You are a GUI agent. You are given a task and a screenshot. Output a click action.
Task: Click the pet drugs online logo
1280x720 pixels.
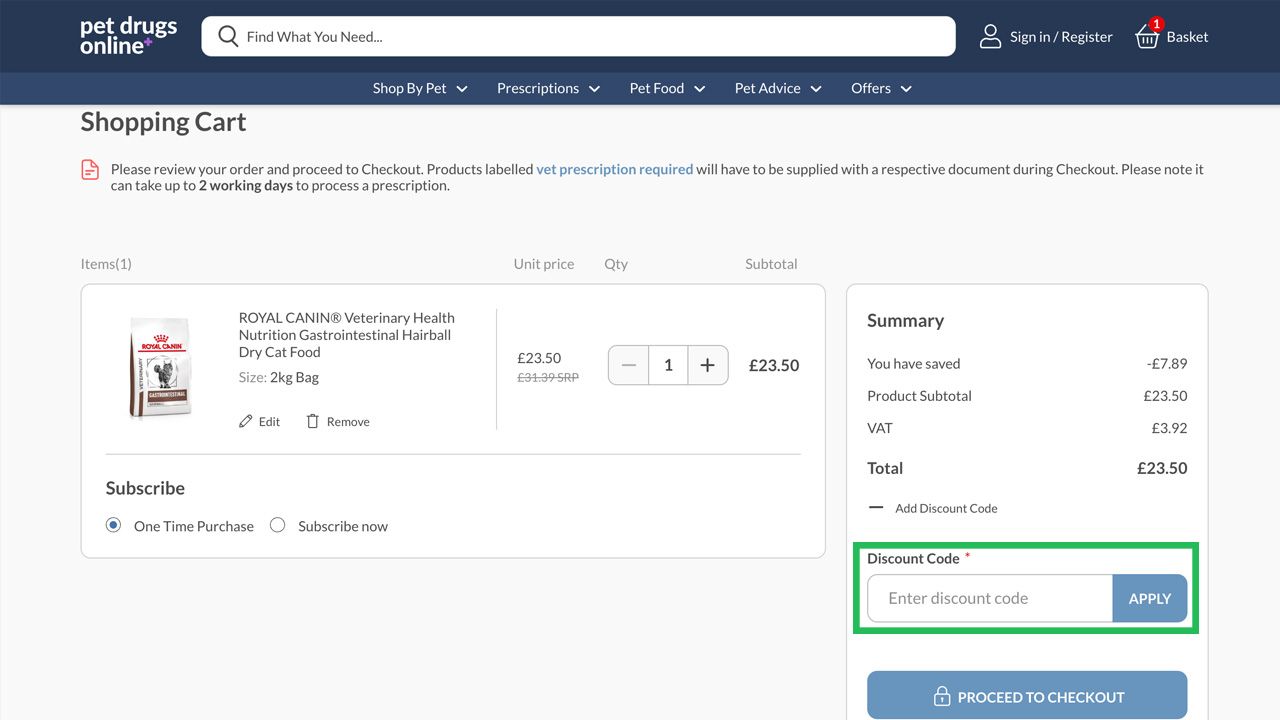[129, 36]
